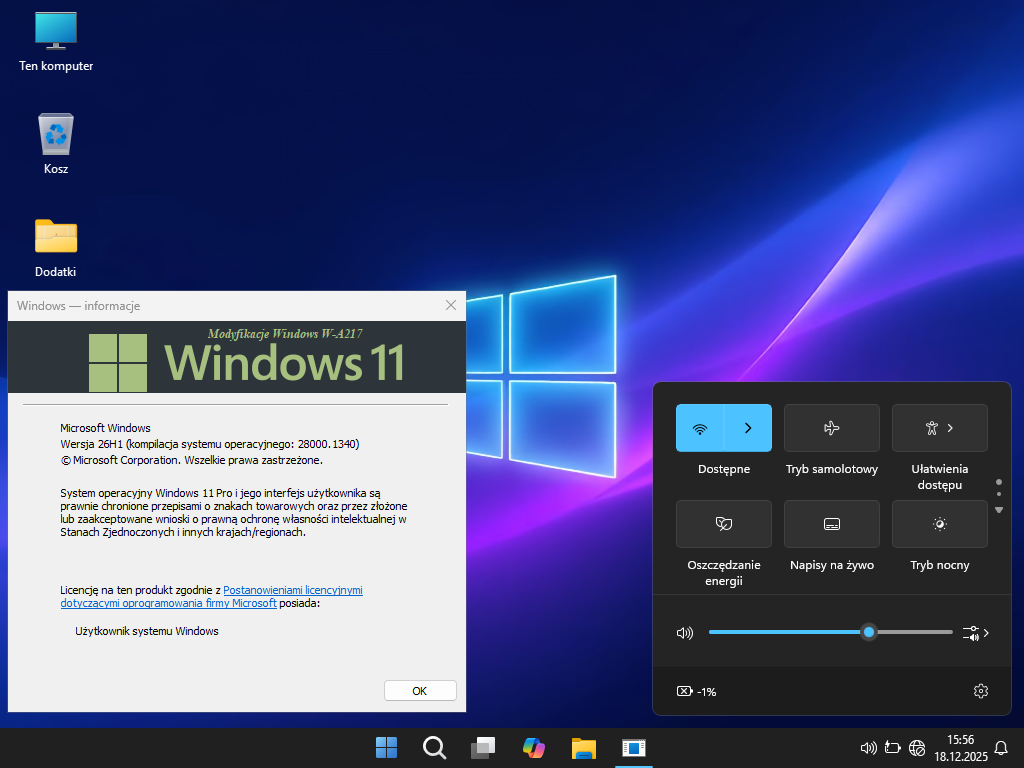
Task: Select the Dodatki folder on desktop
Action: coord(56,246)
